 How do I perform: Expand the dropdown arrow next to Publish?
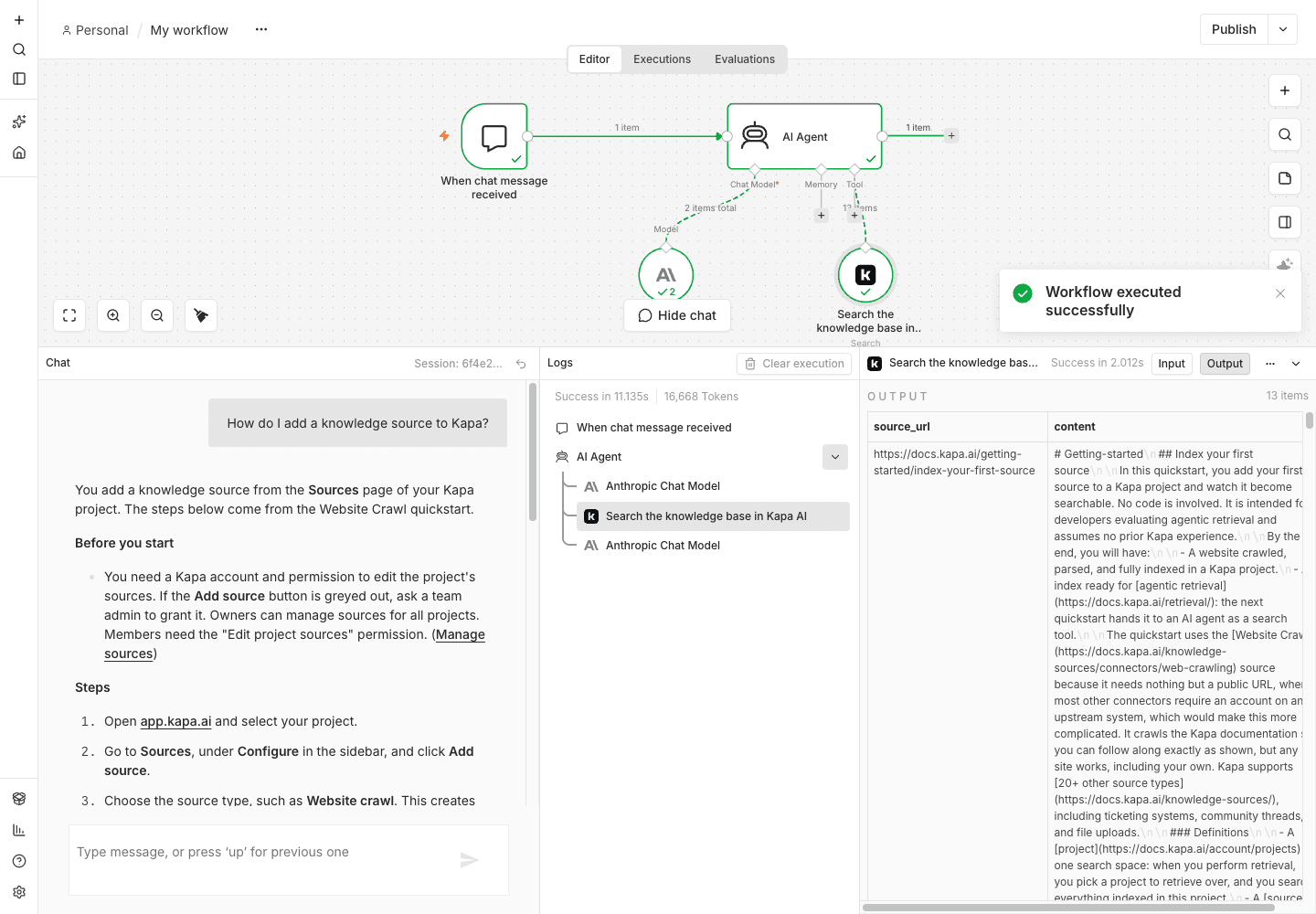1283,29
